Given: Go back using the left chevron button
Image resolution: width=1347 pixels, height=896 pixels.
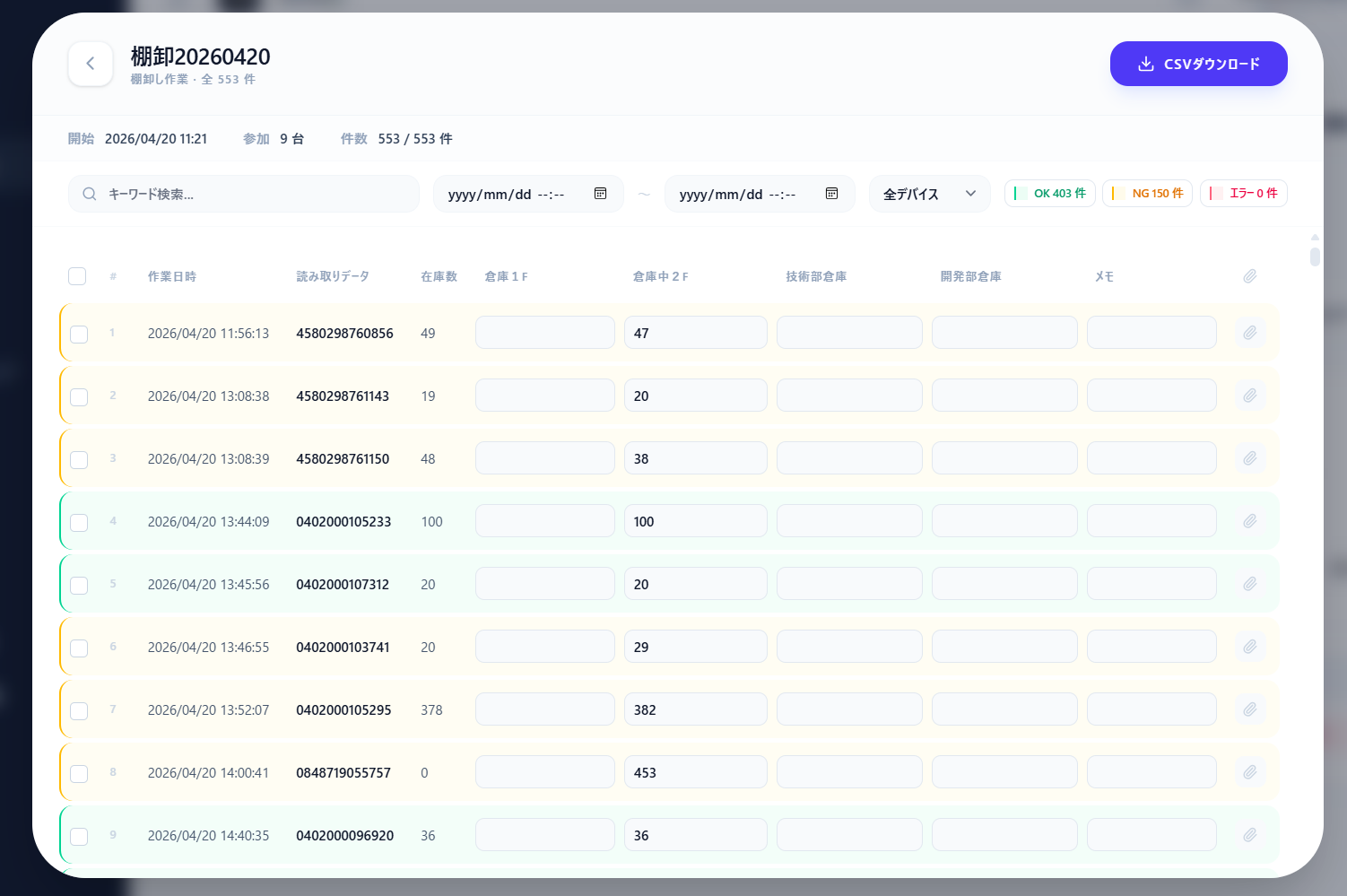Looking at the screenshot, I should (x=91, y=64).
